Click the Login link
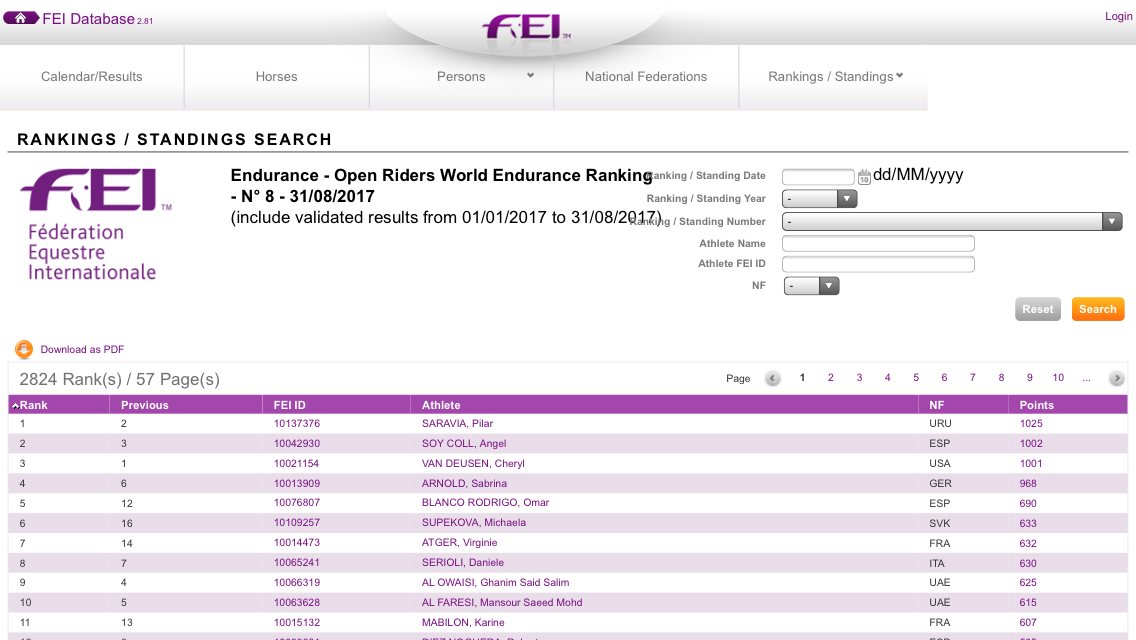This screenshot has height=640, width=1136. point(1118,17)
